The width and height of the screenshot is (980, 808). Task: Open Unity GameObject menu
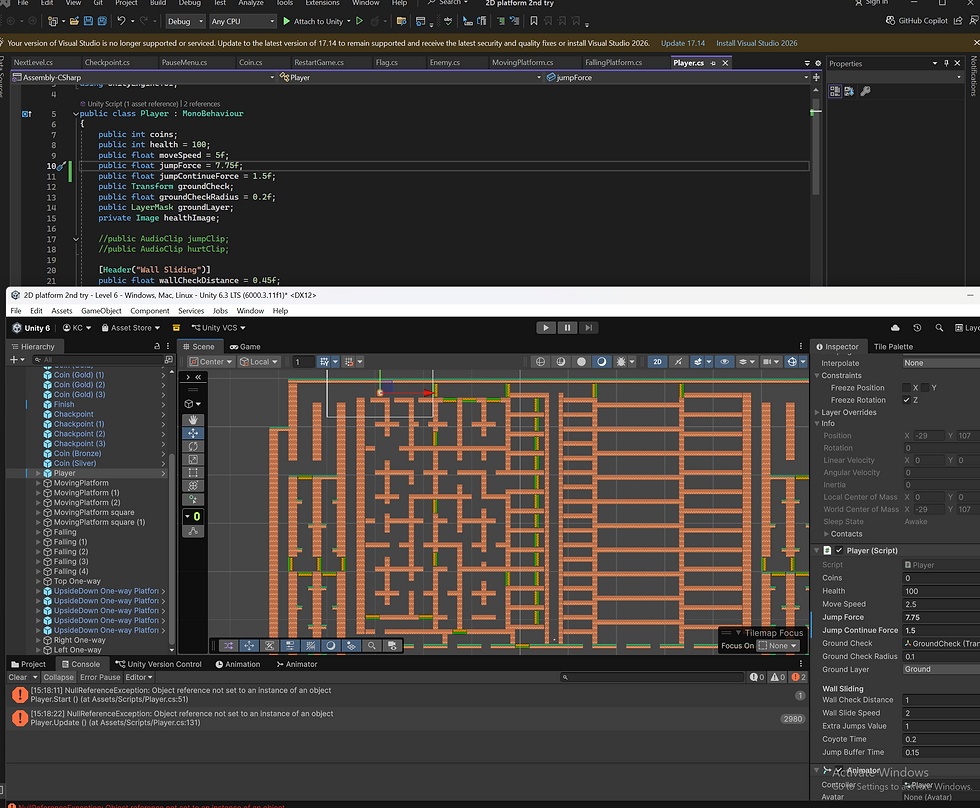[x=101, y=311]
